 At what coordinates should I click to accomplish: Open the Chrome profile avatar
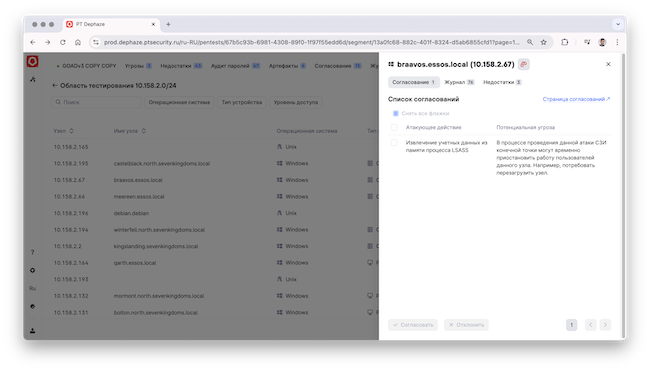pos(602,42)
